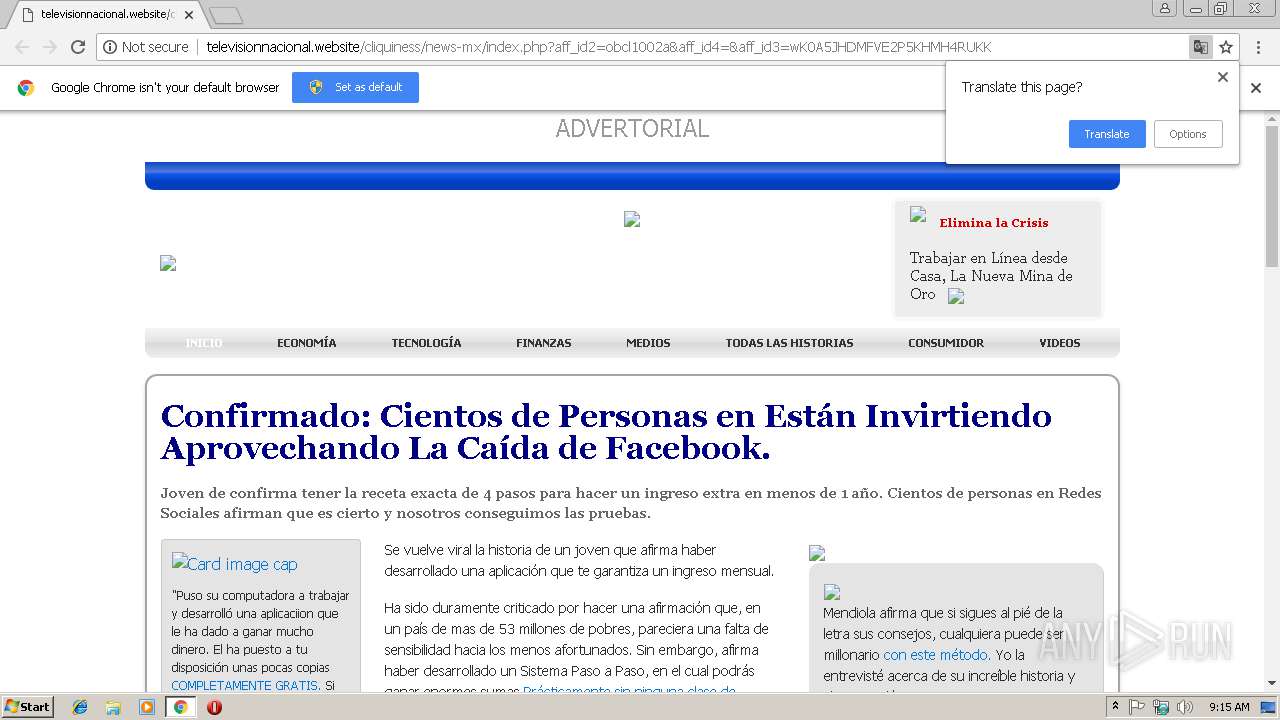Click the Card image cap broken image
This screenshot has width=1280, height=720.
click(x=235, y=564)
